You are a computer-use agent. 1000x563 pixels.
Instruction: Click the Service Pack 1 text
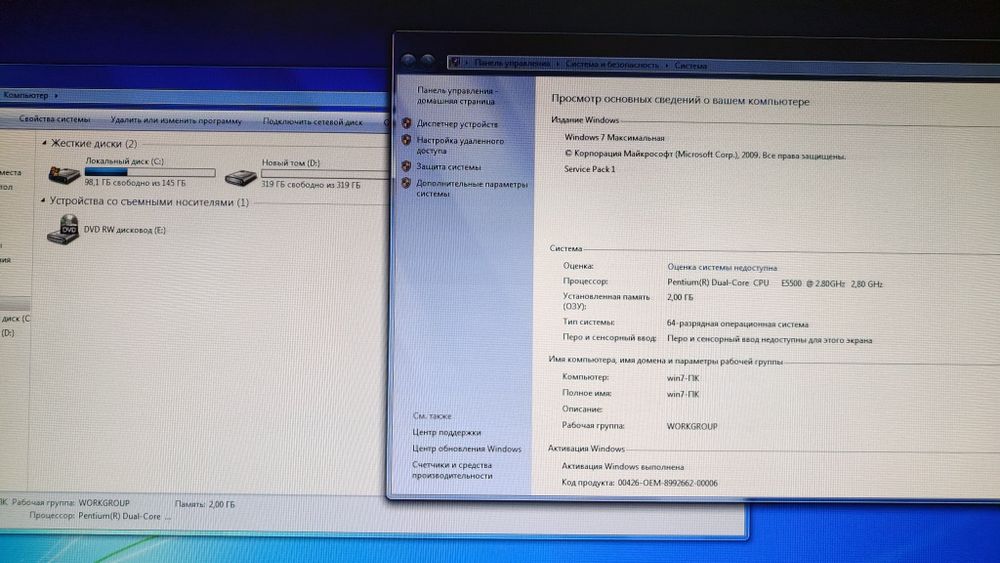tap(589, 169)
